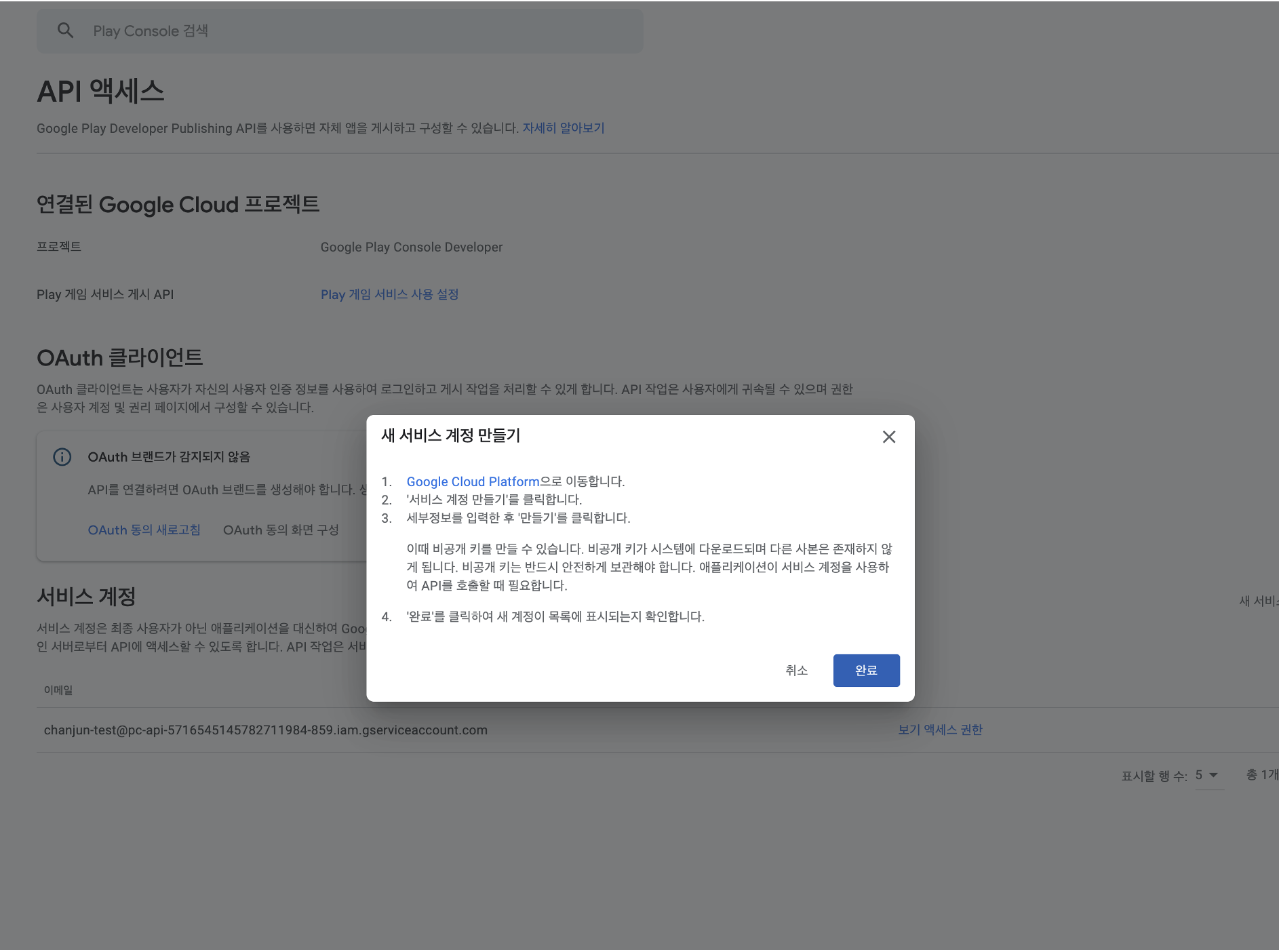Open the 자세히 알아보기 link
1279x952 pixels.
point(563,128)
